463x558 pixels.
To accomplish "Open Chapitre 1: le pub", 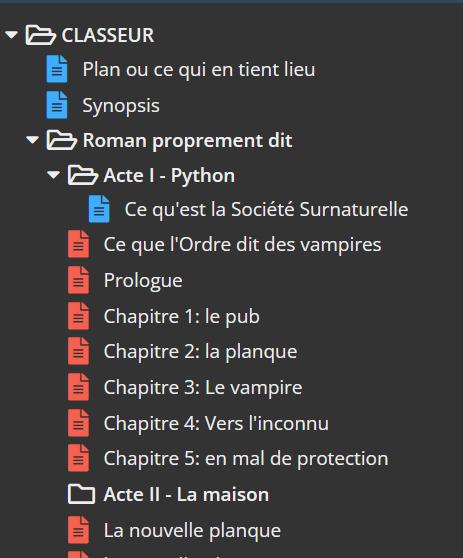I will click(181, 316).
